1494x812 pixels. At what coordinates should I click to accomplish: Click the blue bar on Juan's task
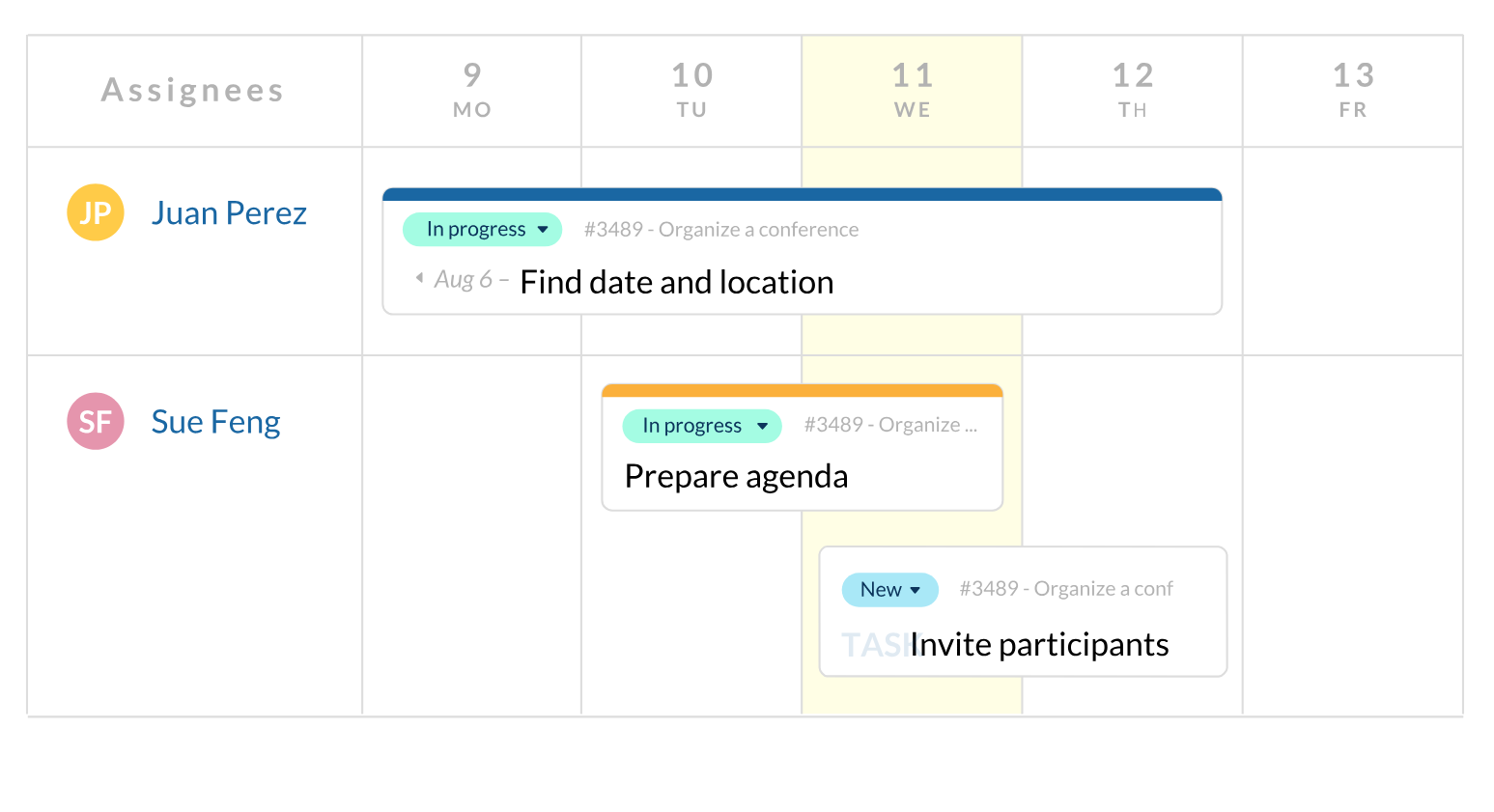click(x=802, y=195)
